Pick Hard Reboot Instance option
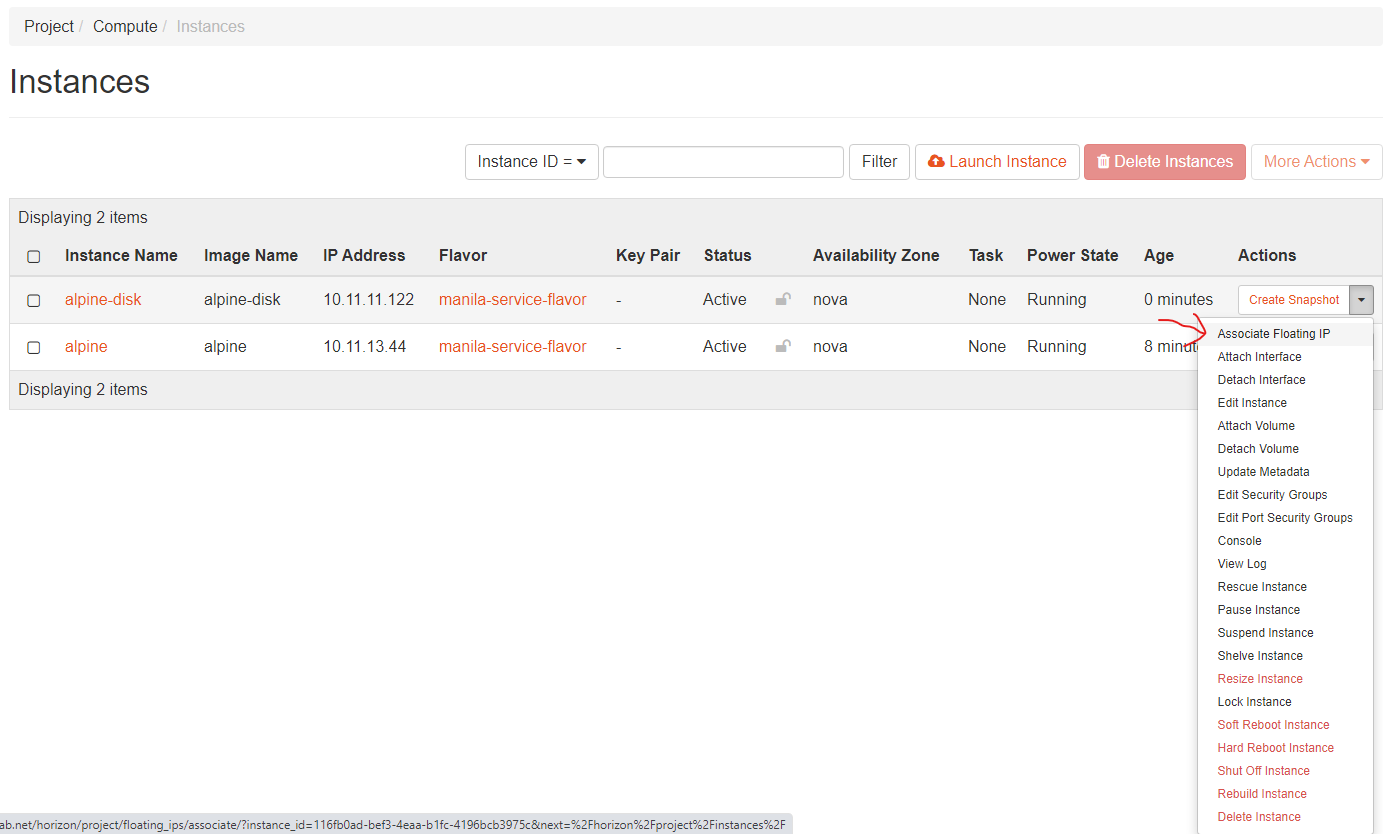This screenshot has height=834, width=1383. click(1275, 748)
